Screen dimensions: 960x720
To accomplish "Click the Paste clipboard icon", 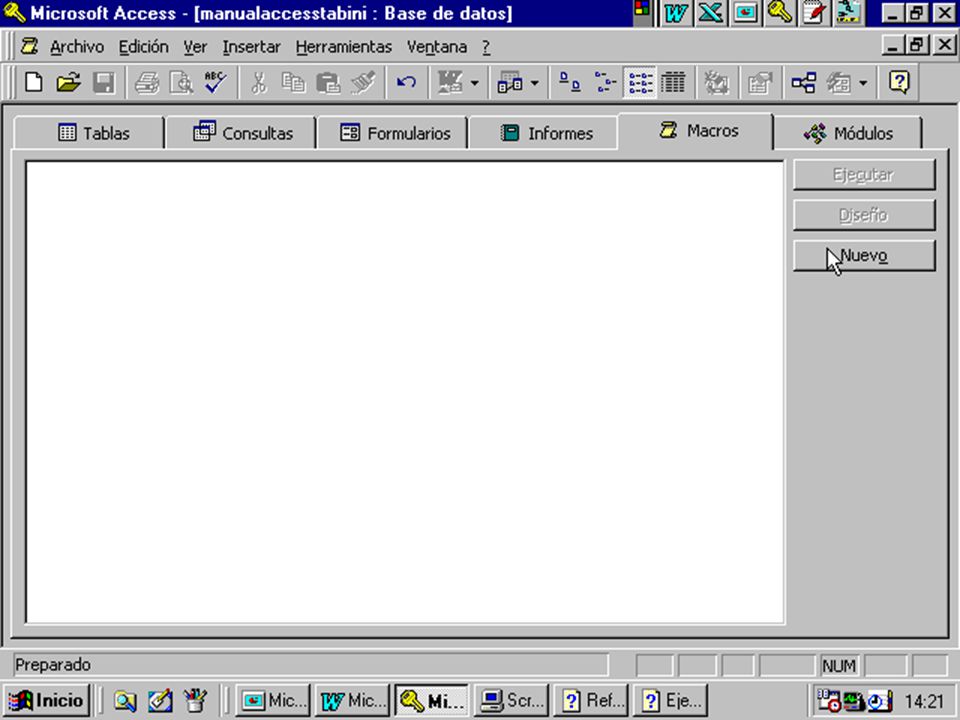I will 328,82.
